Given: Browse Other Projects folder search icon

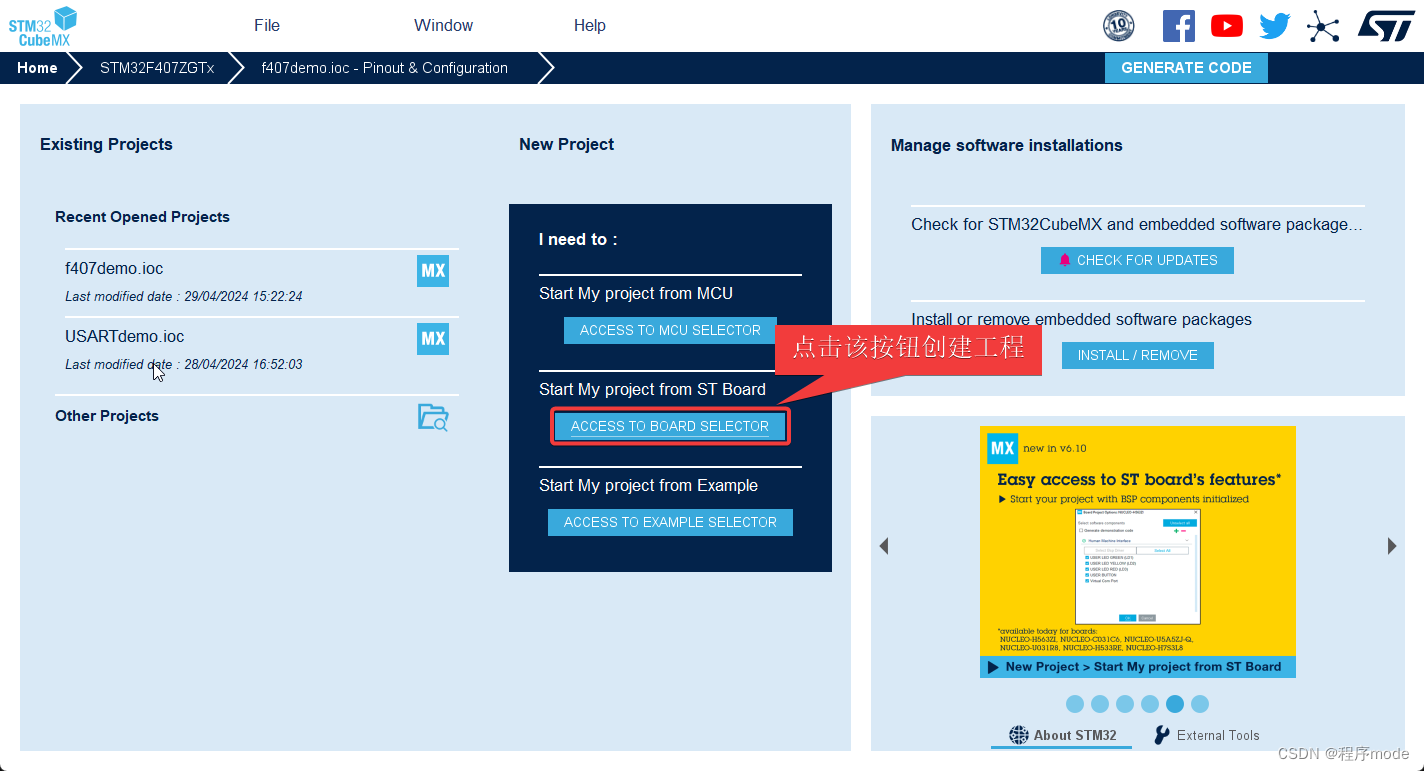Looking at the screenshot, I should [433, 417].
